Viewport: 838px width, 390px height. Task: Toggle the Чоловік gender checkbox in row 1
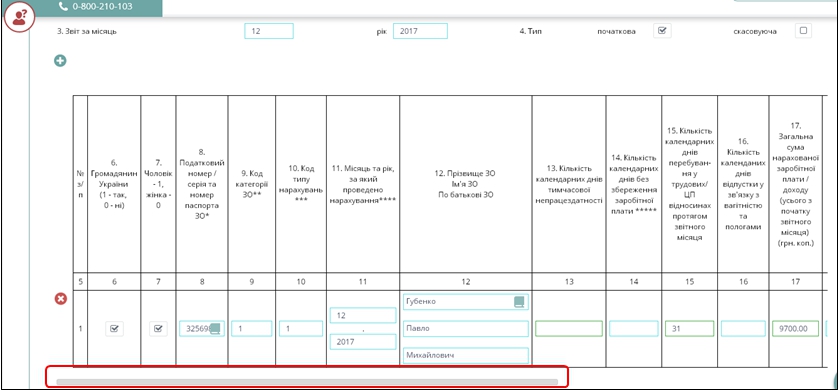tap(158, 329)
